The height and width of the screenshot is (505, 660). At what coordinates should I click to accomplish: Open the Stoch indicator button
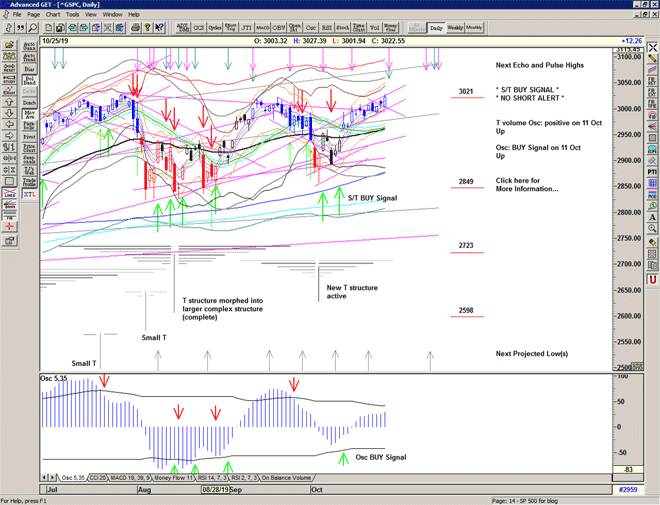(x=343, y=28)
